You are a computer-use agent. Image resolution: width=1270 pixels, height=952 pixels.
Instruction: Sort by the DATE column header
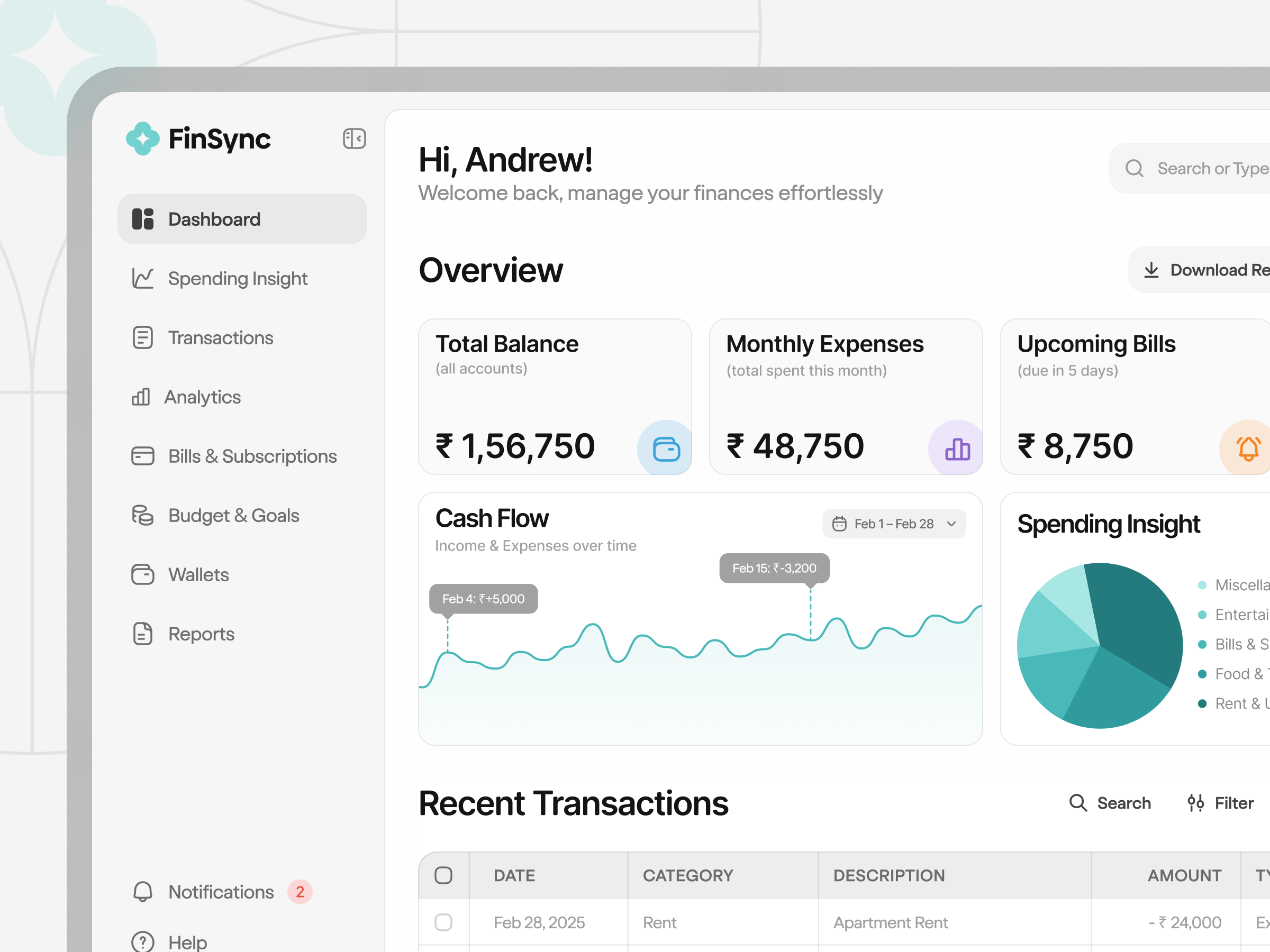pos(514,875)
